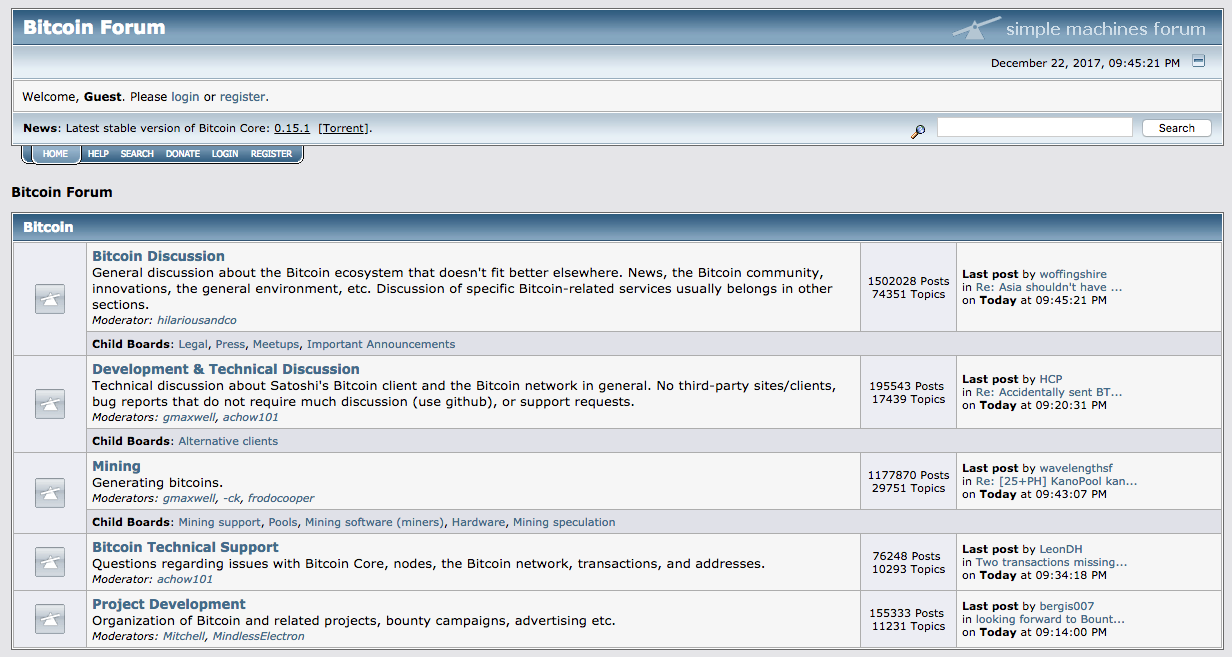View -ck moderator profile
1232x657 pixels.
pyautogui.click(x=232, y=498)
